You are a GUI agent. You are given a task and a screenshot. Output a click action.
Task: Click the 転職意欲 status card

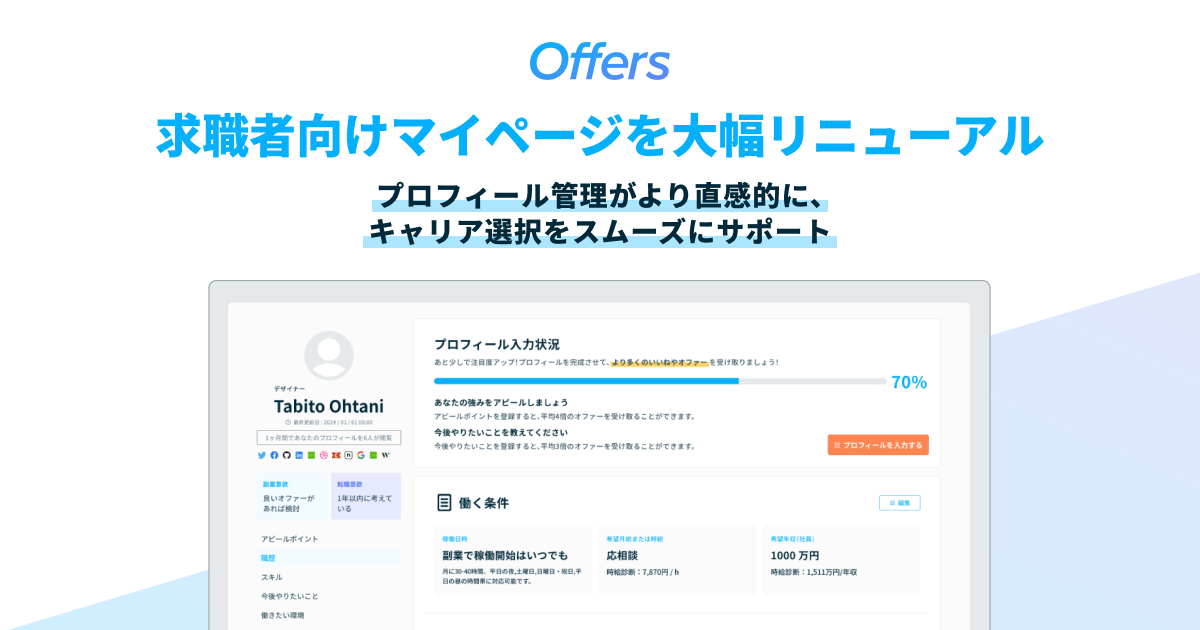click(366, 496)
